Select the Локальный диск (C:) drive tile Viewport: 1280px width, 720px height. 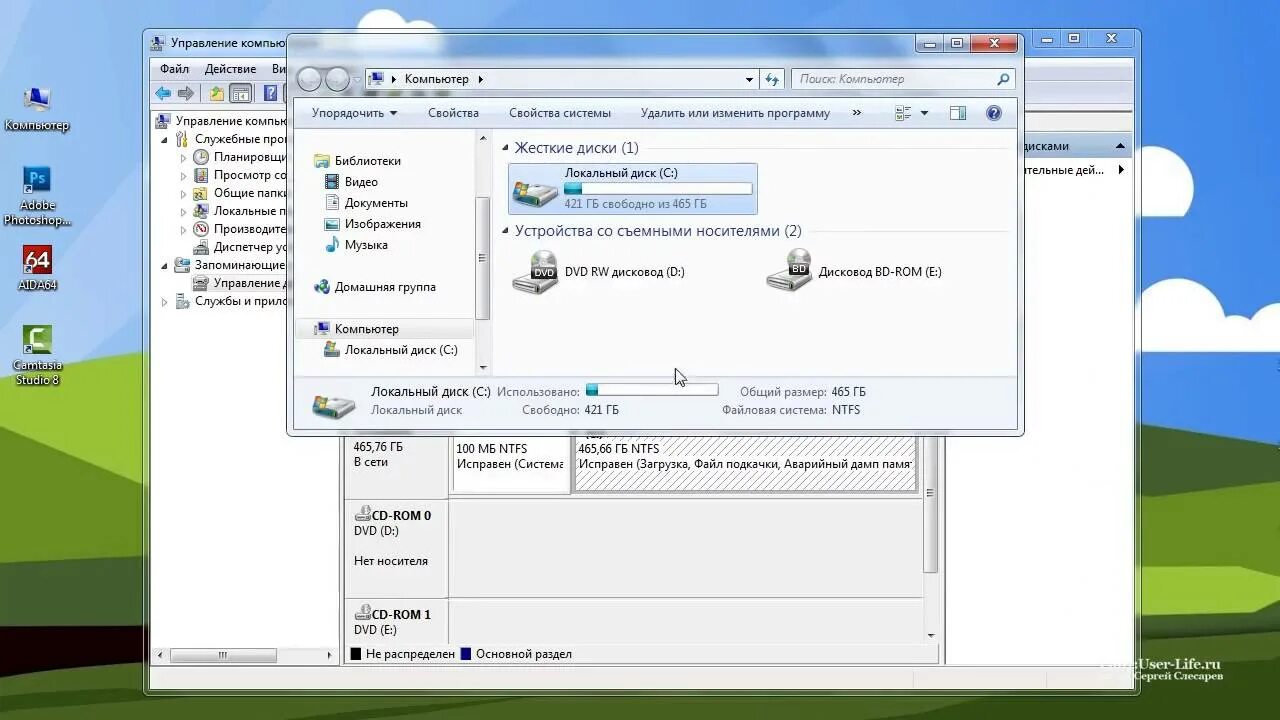pos(633,189)
